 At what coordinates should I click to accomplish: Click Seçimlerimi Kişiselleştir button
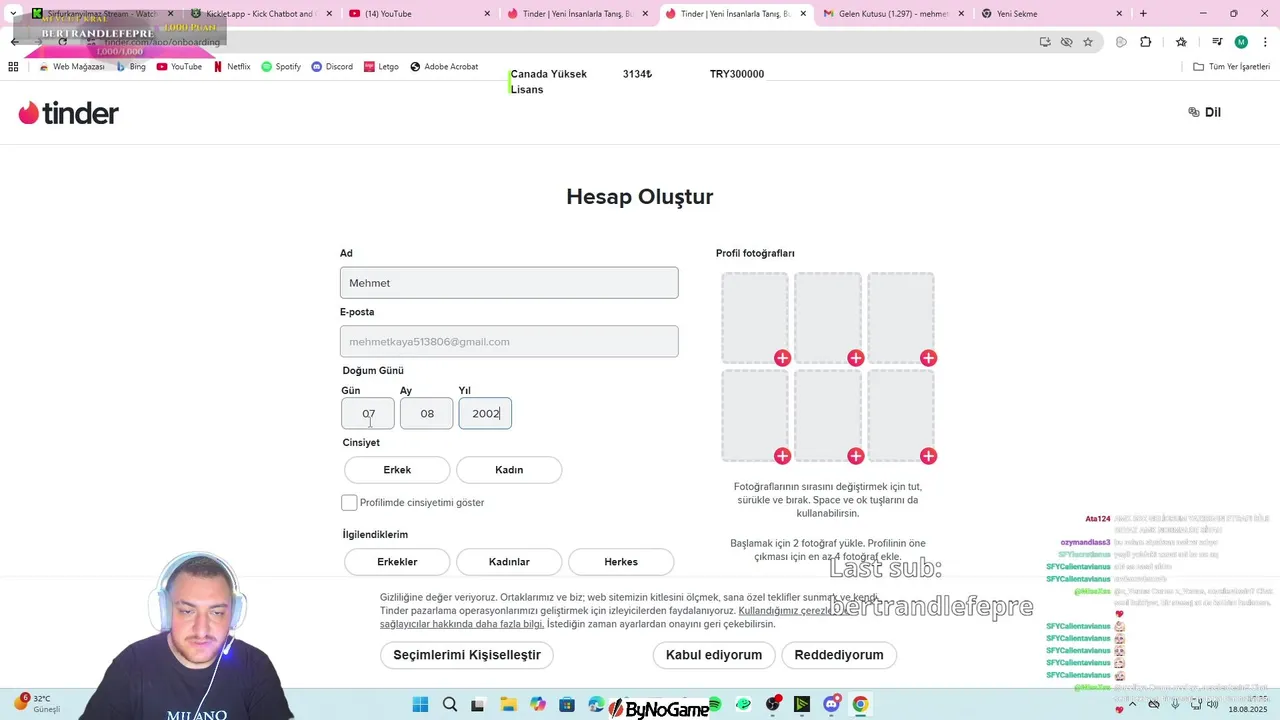[467, 655]
